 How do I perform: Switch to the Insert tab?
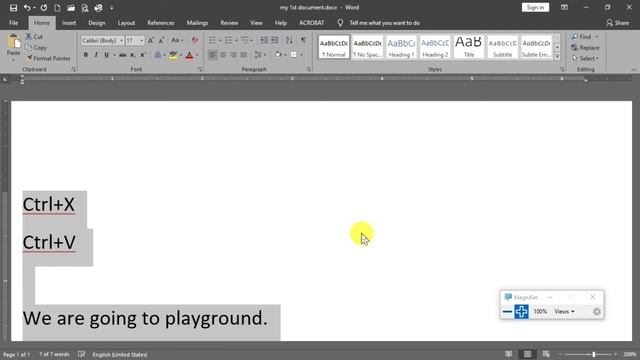coord(69,23)
